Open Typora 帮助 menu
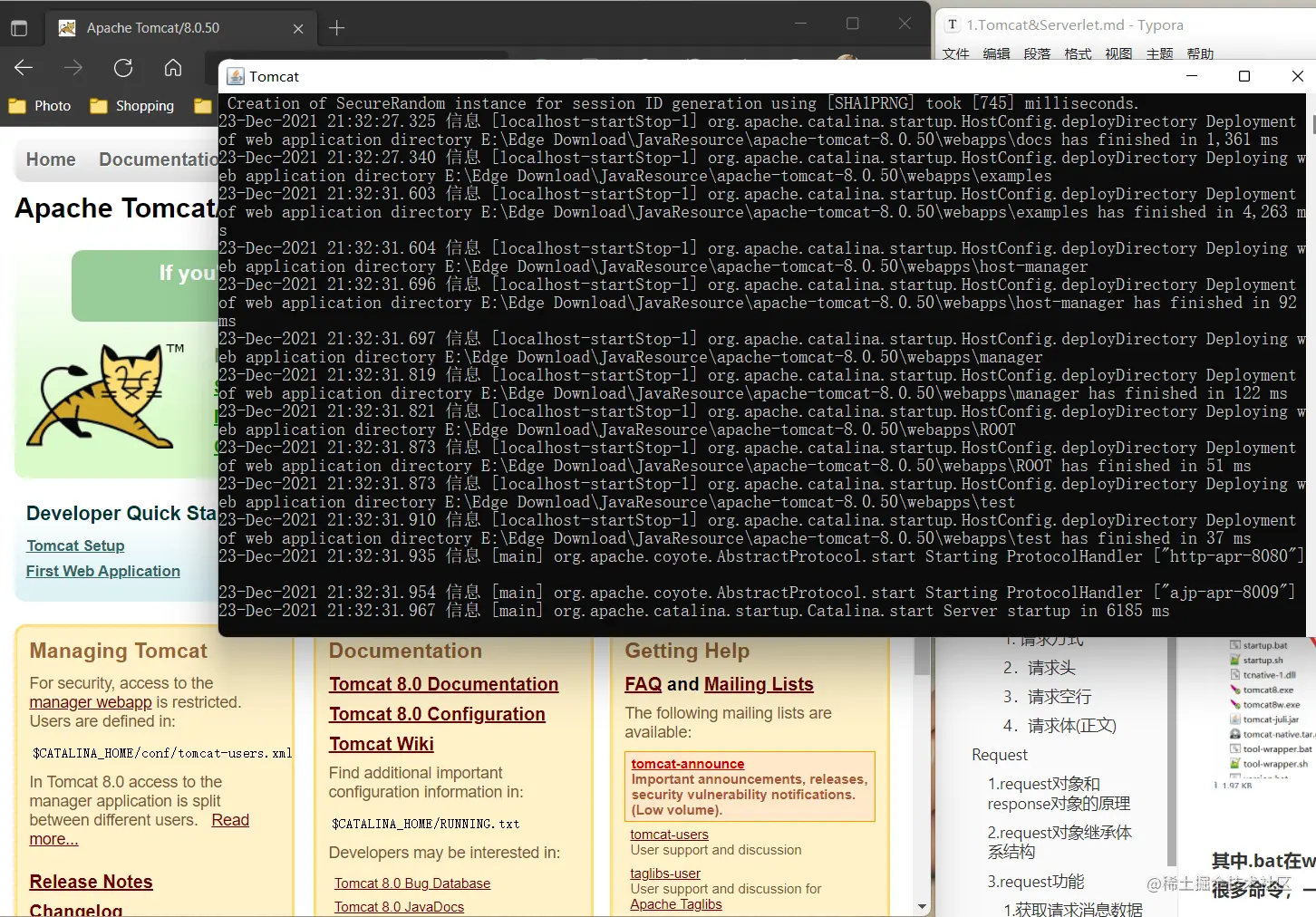Image resolution: width=1316 pixels, height=917 pixels. 1200,53
